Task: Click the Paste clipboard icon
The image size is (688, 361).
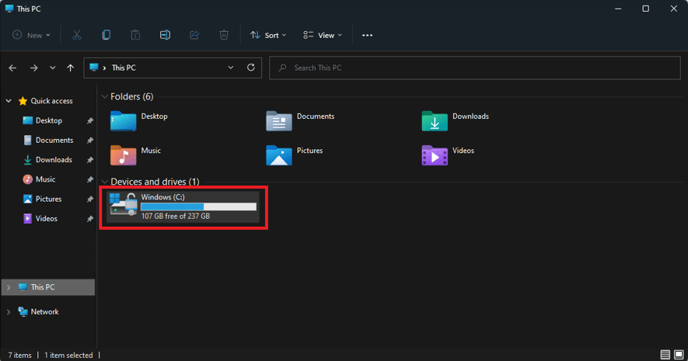Action: pyautogui.click(x=136, y=35)
